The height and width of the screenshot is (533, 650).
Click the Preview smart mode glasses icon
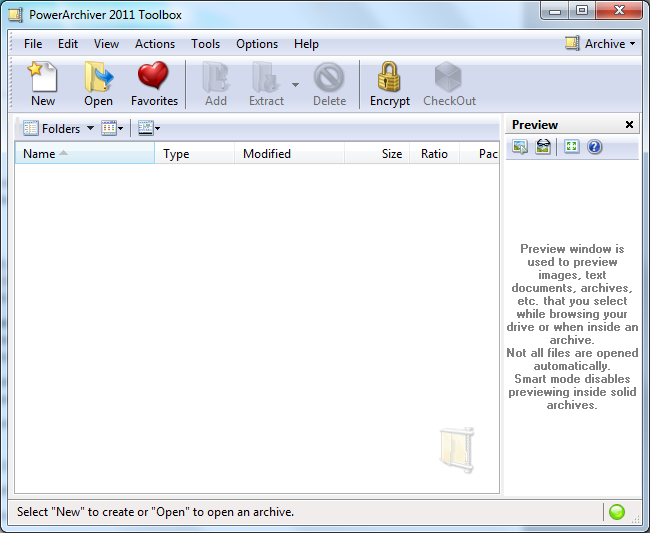coord(543,147)
